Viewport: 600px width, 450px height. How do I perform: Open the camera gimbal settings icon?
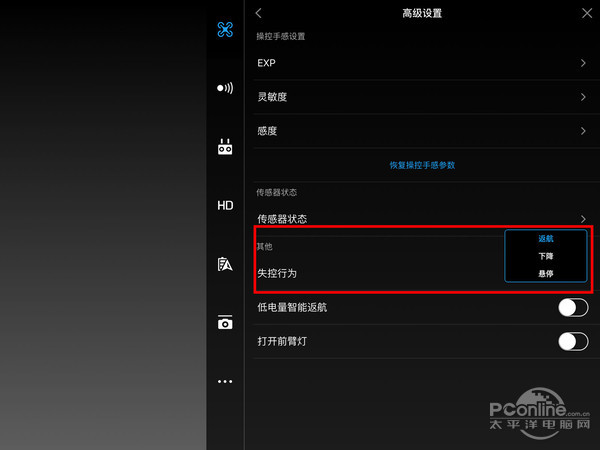click(225, 322)
